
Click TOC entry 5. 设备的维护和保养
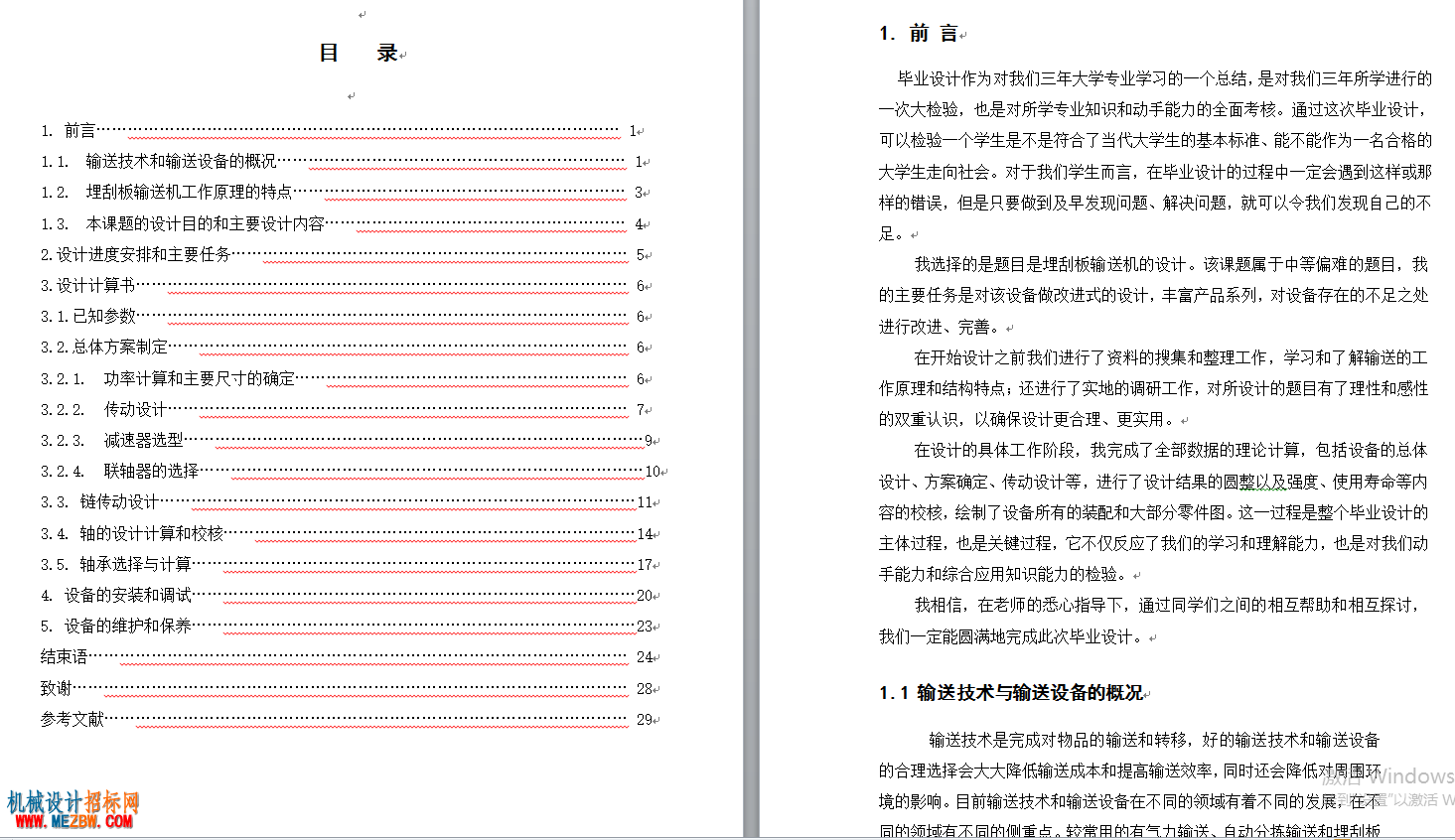coord(116,626)
